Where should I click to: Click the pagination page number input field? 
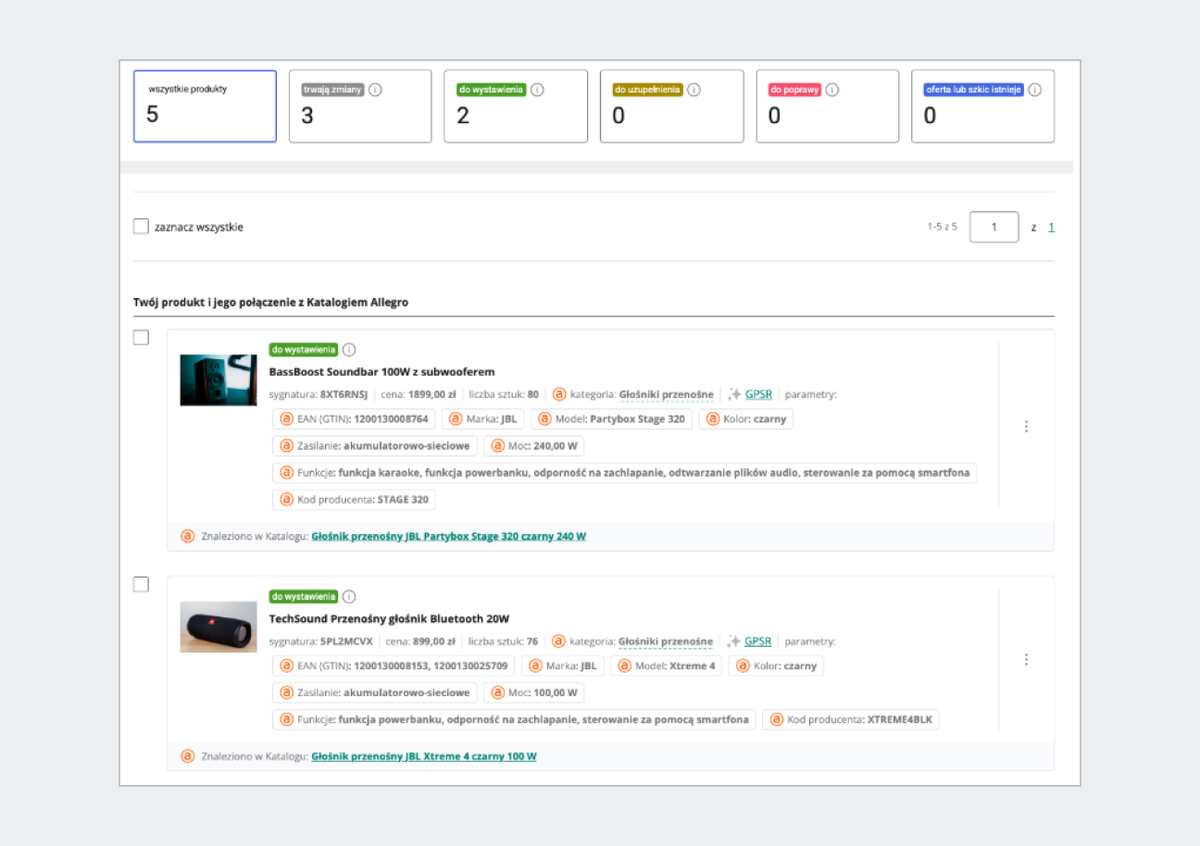click(x=993, y=227)
